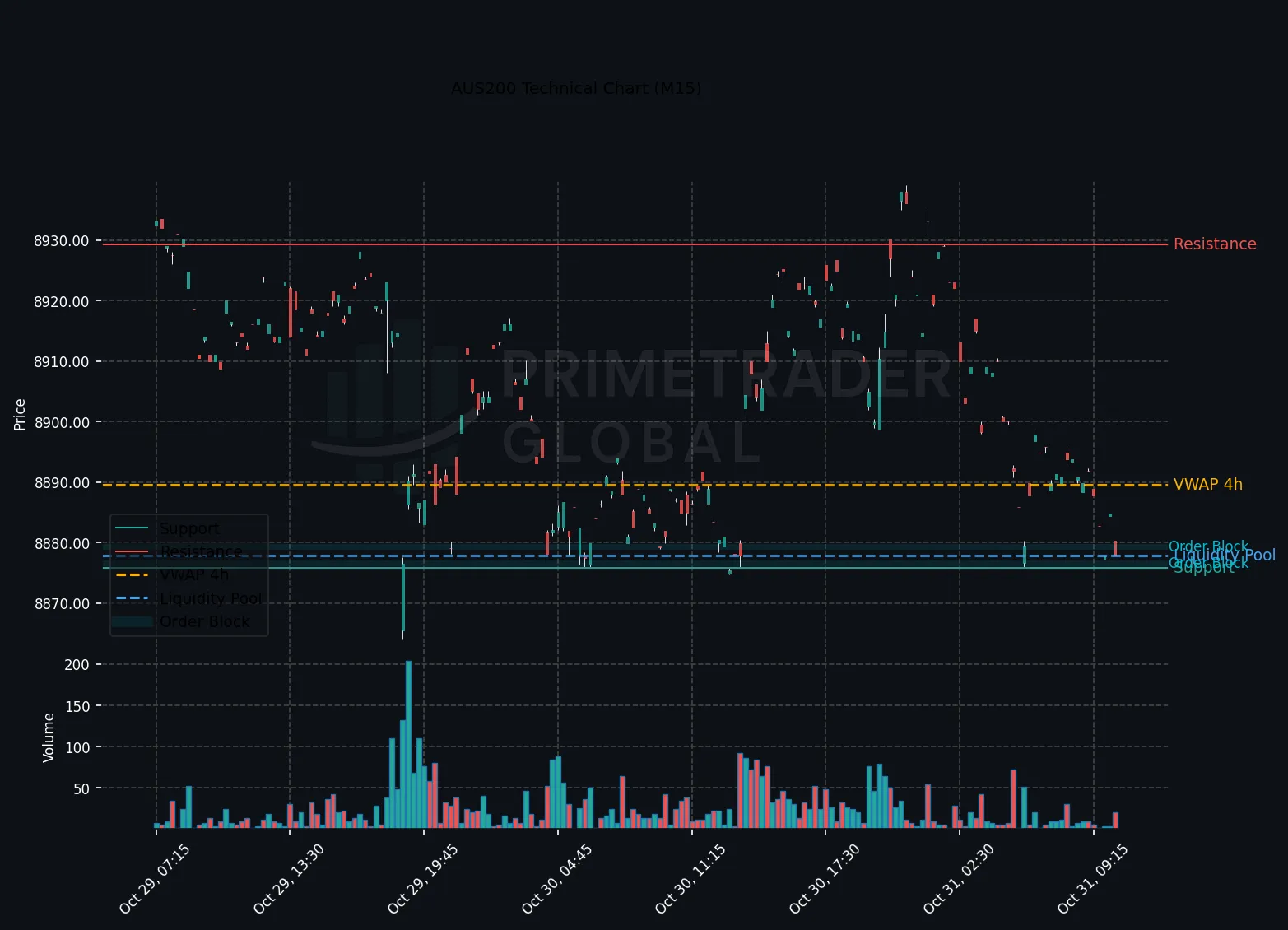The image size is (1288, 930).
Task: Click the orange VWAP 4h dashed sample in the legend
Action: (133, 574)
